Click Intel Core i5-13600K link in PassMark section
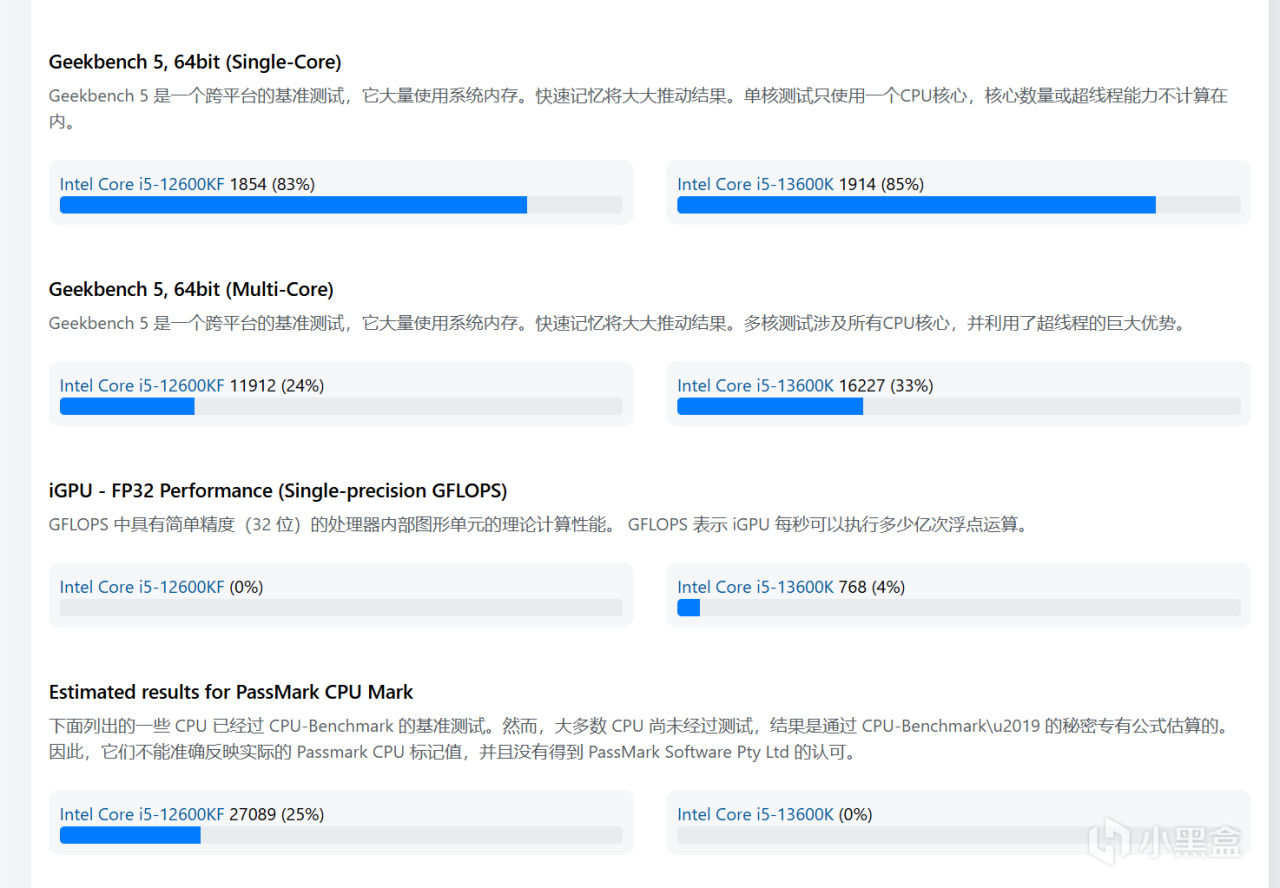The height and width of the screenshot is (888, 1280). (755, 815)
